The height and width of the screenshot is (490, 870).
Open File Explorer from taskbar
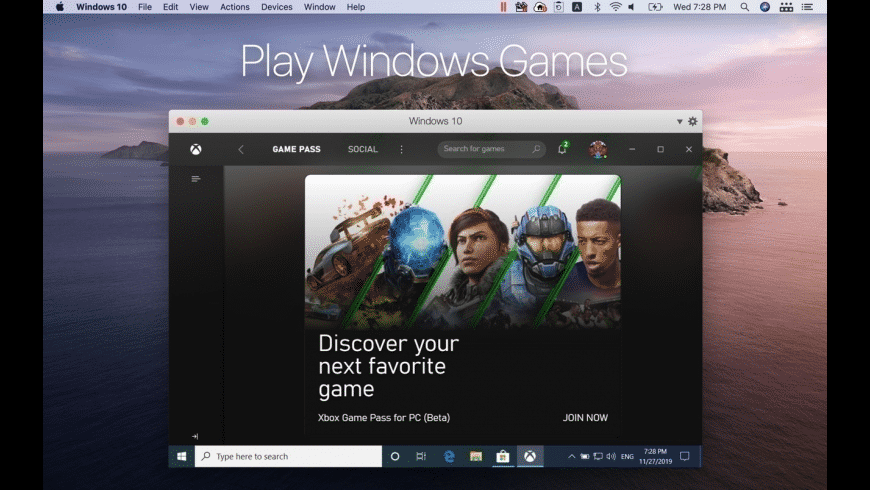pyautogui.click(x=476, y=456)
